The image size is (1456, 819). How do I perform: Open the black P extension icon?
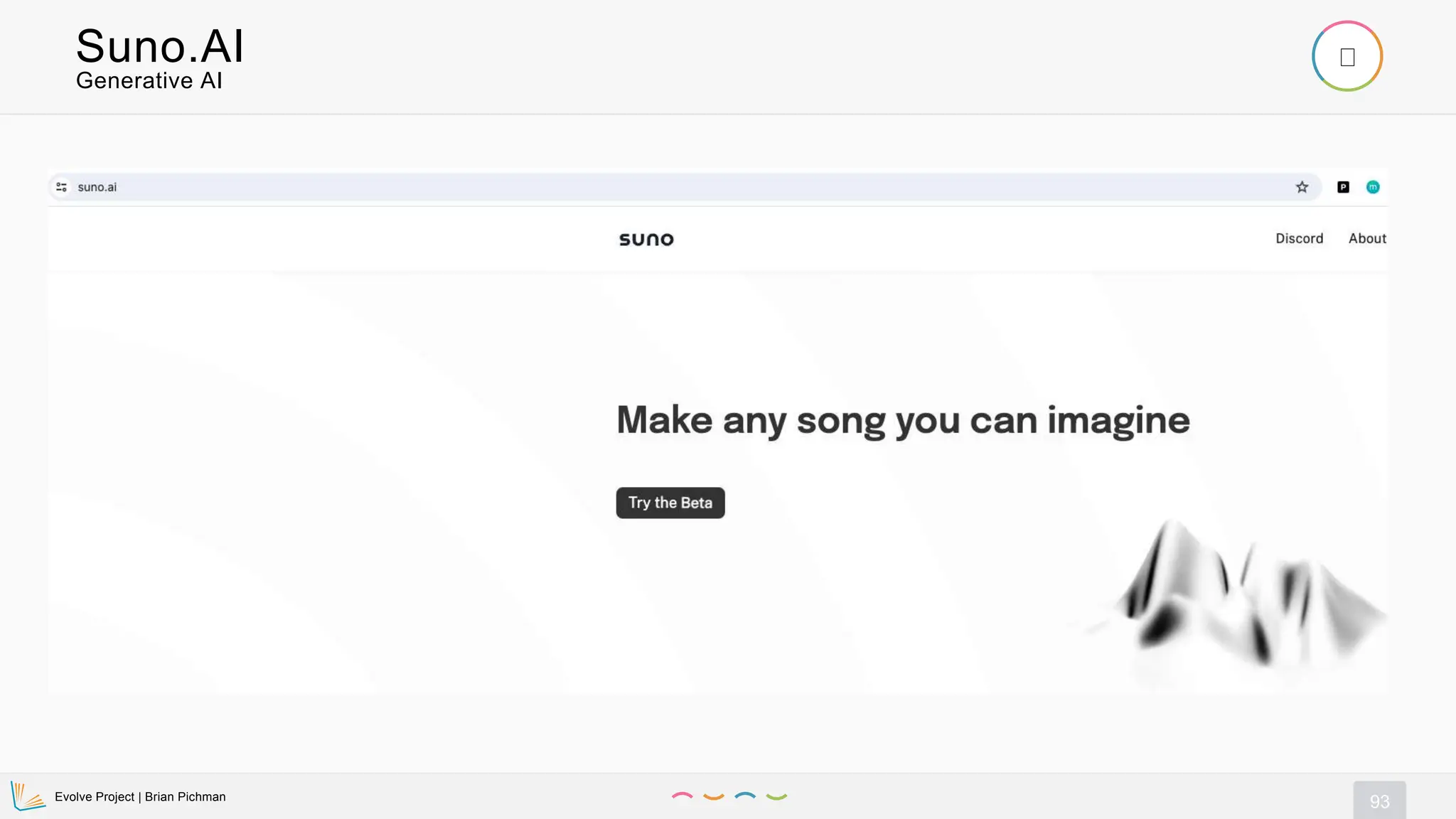[1343, 187]
